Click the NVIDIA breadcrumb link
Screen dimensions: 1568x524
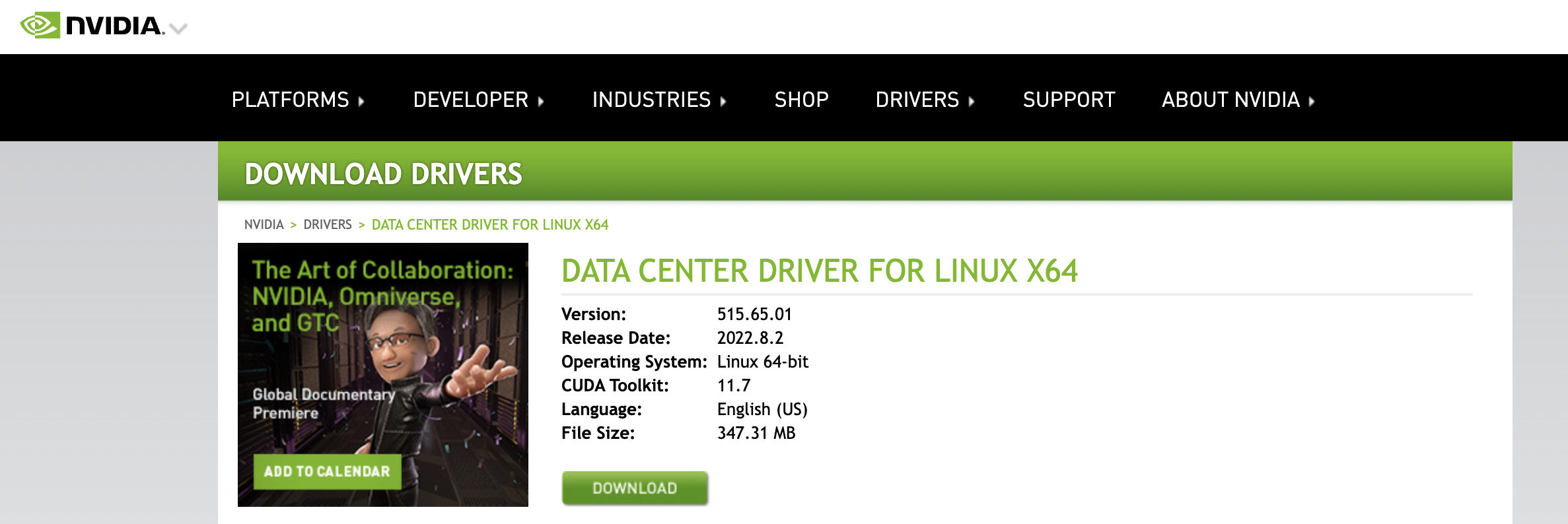(x=264, y=224)
